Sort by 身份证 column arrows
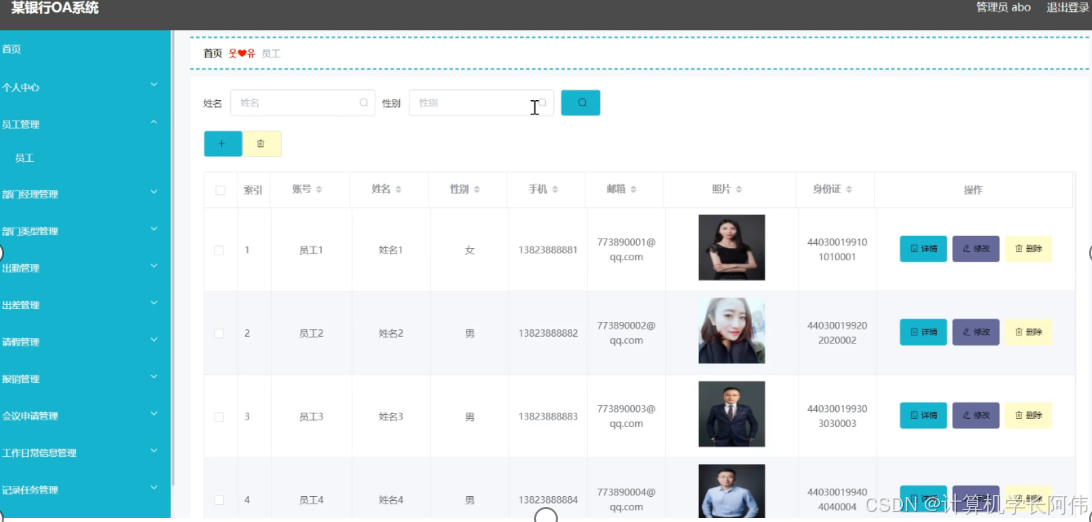1092x522 pixels. (849, 189)
